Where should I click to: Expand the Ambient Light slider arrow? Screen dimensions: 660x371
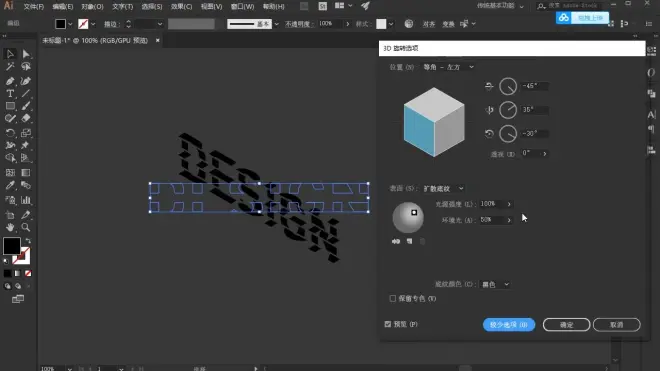coord(509,220)
